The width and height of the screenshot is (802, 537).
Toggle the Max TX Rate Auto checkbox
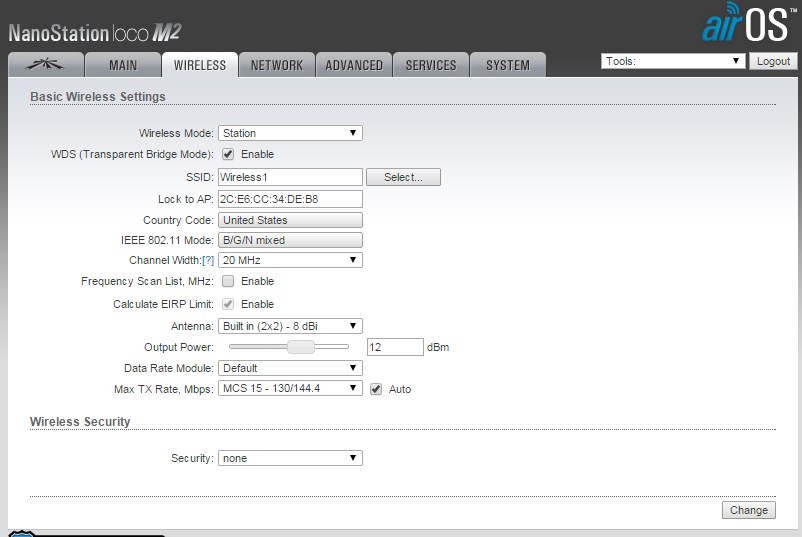point(376,389)
